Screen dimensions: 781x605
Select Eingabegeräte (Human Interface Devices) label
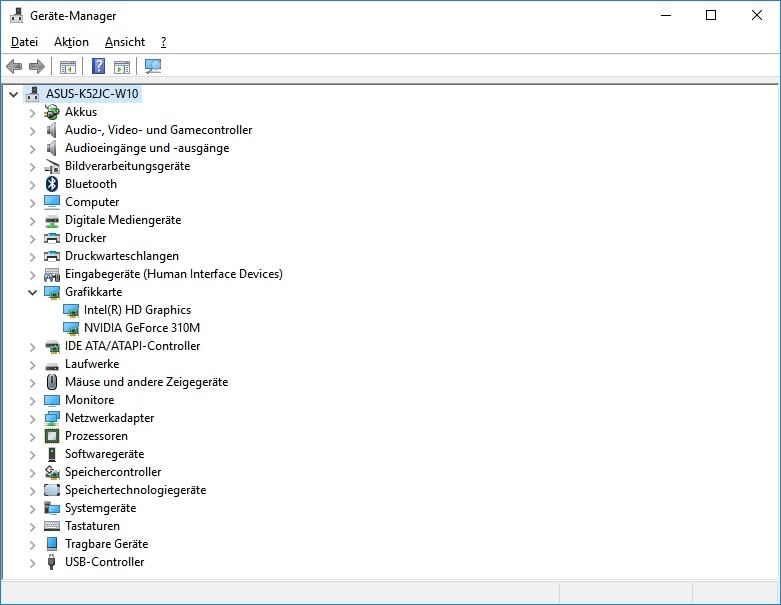(174, 274)
